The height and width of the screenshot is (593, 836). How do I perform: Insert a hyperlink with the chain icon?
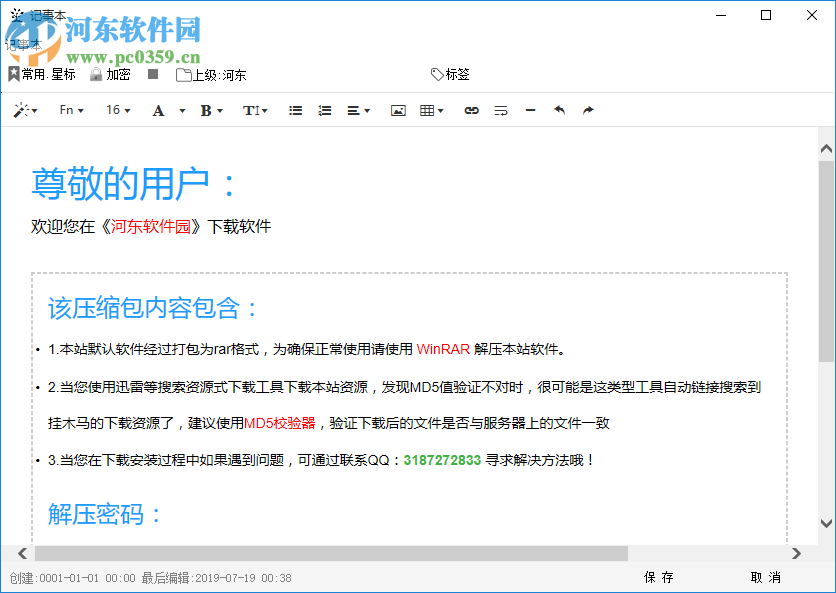(x=470, y=111)
